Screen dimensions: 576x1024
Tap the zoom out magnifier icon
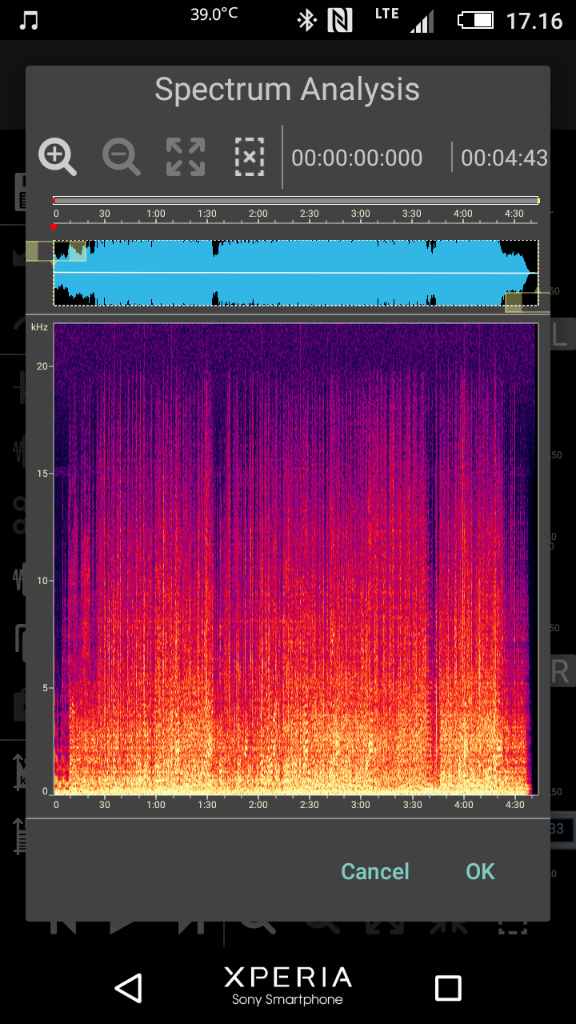coord(121,157)
